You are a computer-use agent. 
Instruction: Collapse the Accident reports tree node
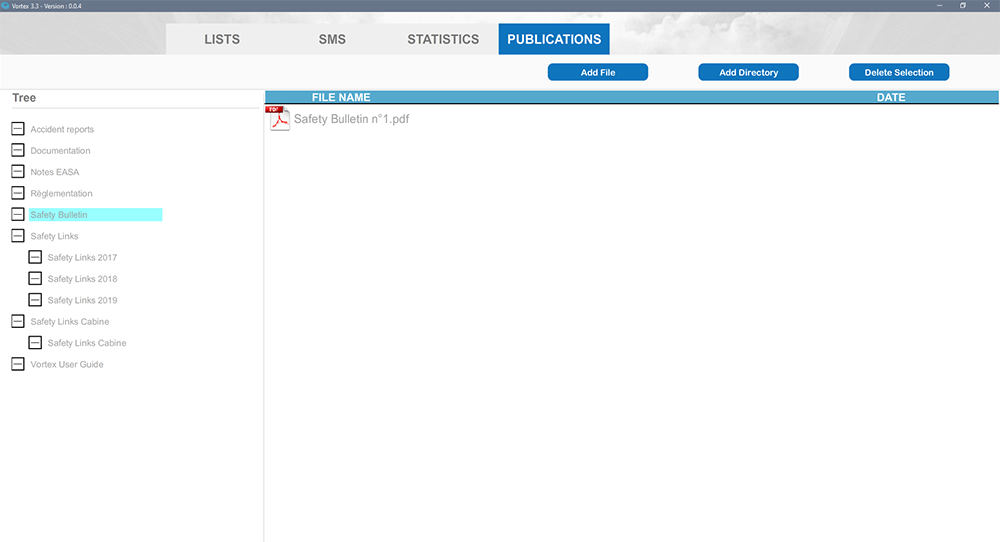pos(18,129)
